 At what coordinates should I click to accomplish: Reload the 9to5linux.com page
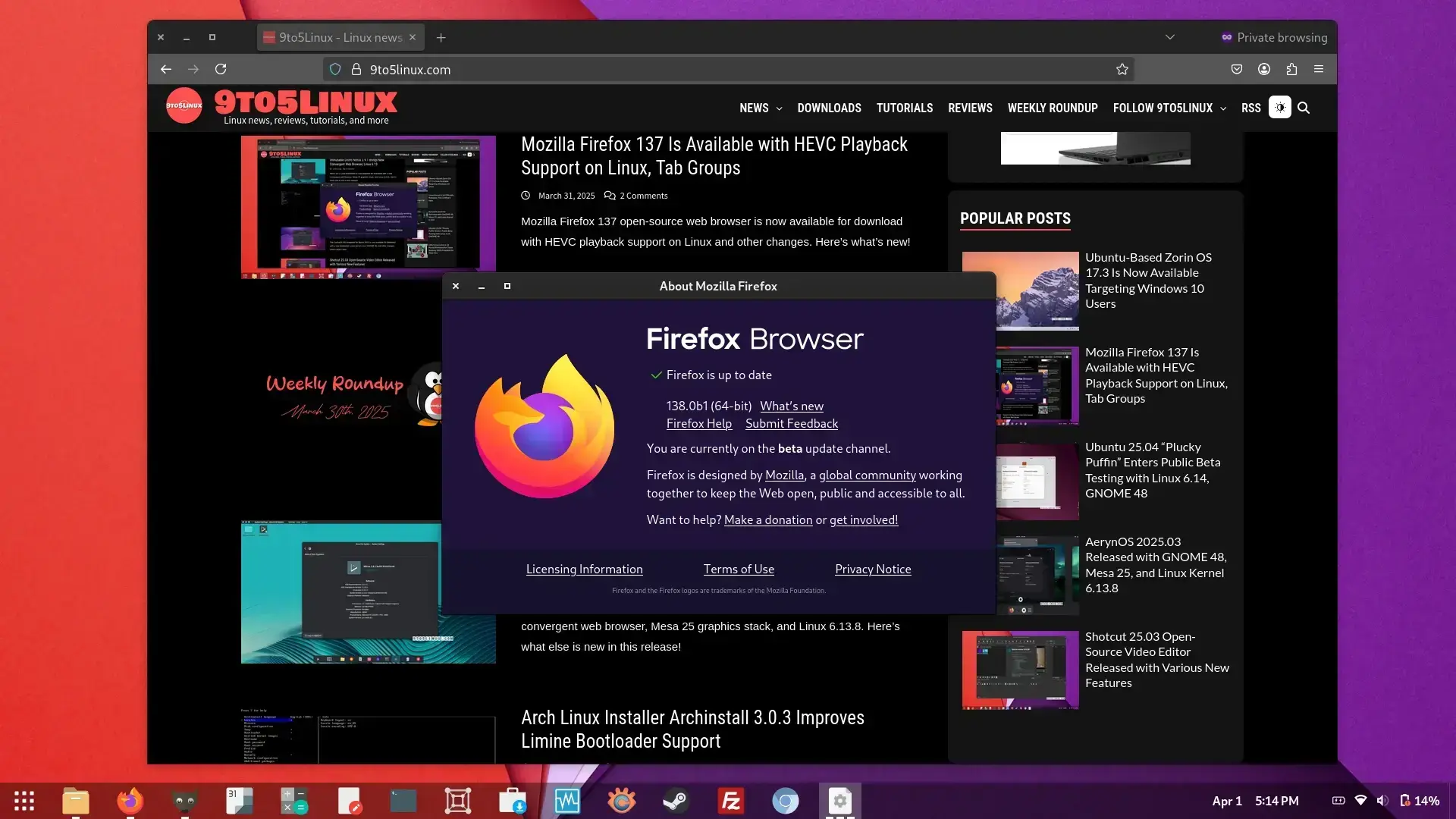coord(221,69)
